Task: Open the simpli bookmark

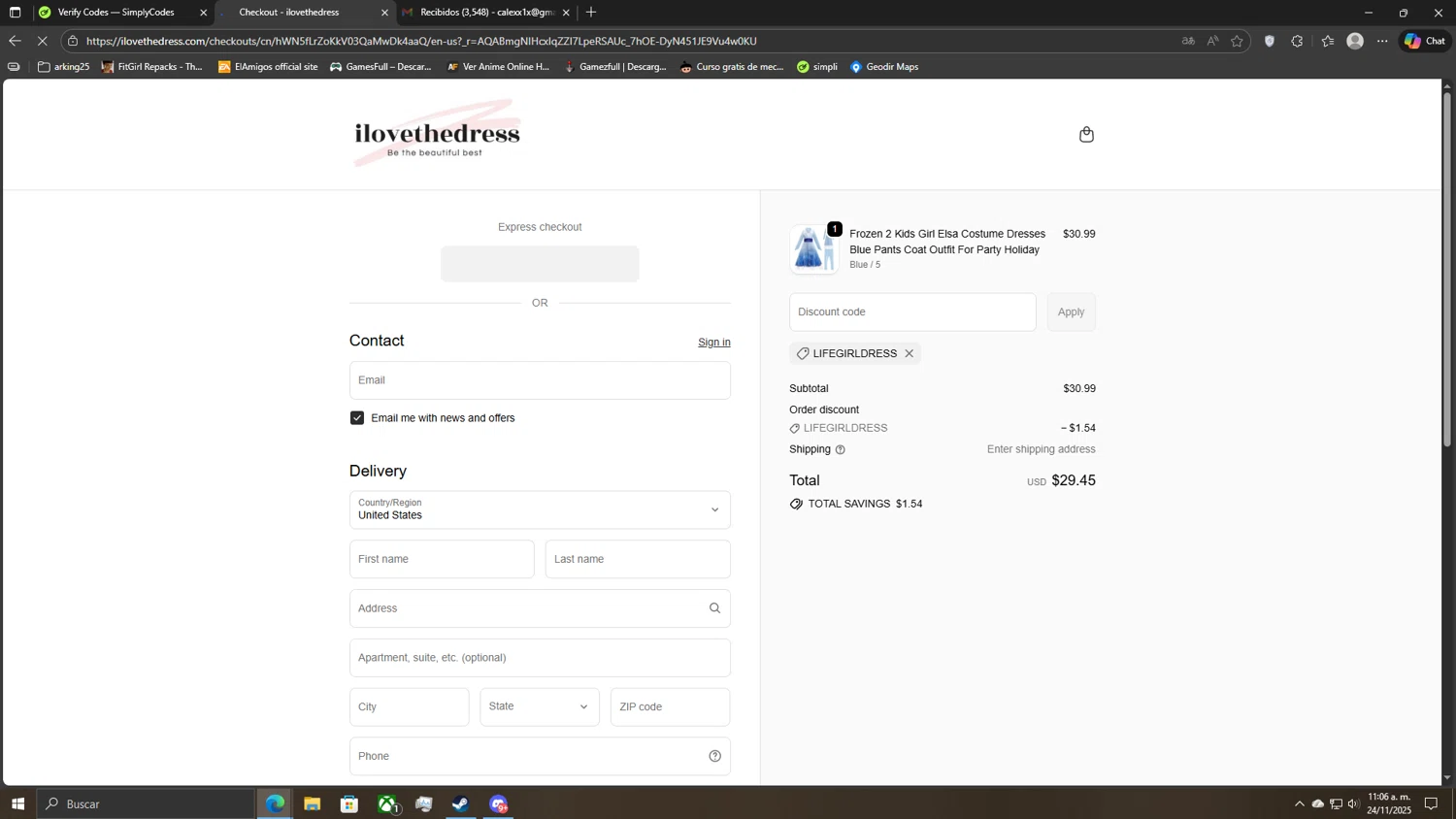Action: [x=817, y=67]
